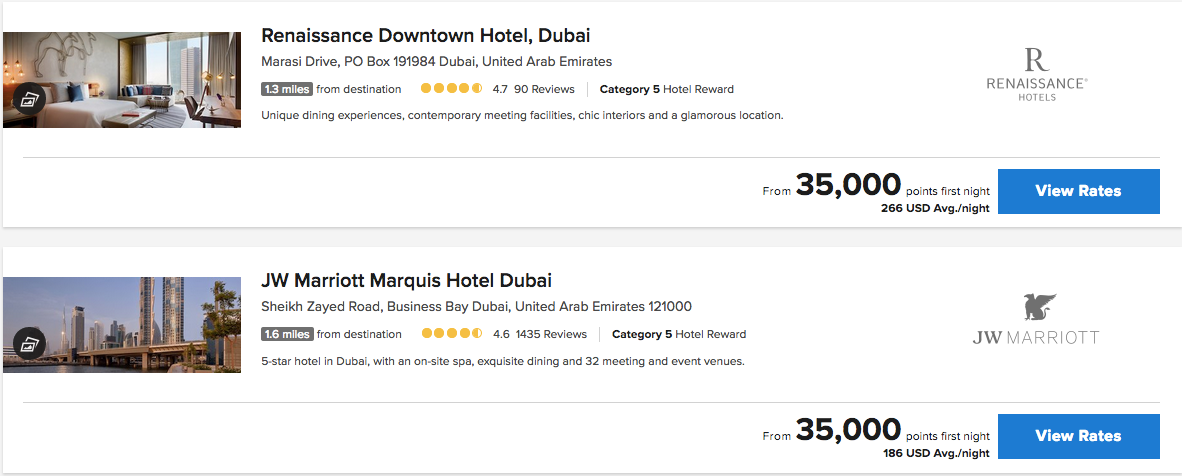Read the 90 Reviews for Renaissance
1182x476 pixels.
[x=544, y=89]
